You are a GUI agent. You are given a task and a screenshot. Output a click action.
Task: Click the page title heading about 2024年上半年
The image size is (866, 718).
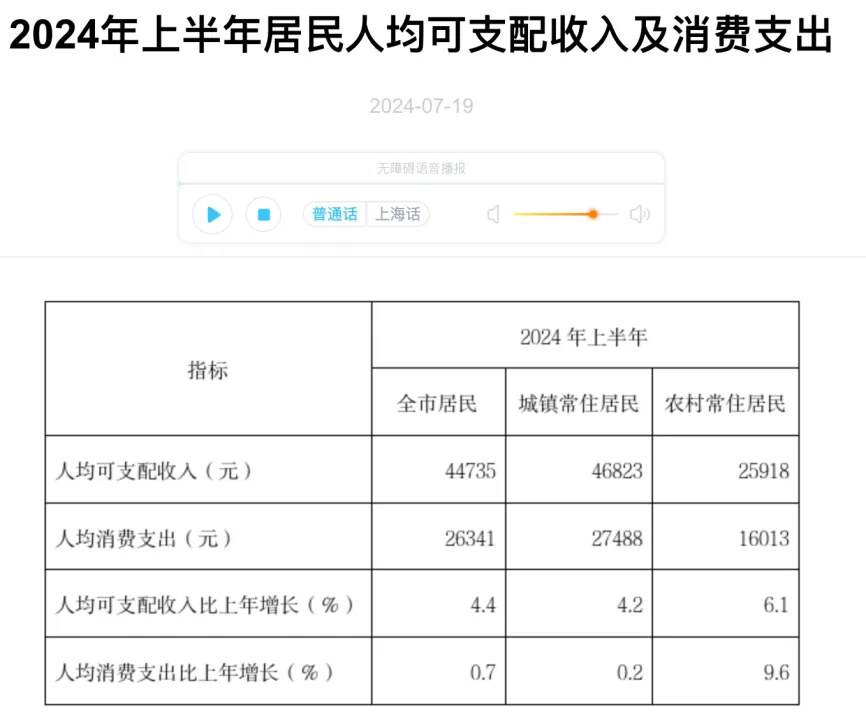tap(421, 39)
